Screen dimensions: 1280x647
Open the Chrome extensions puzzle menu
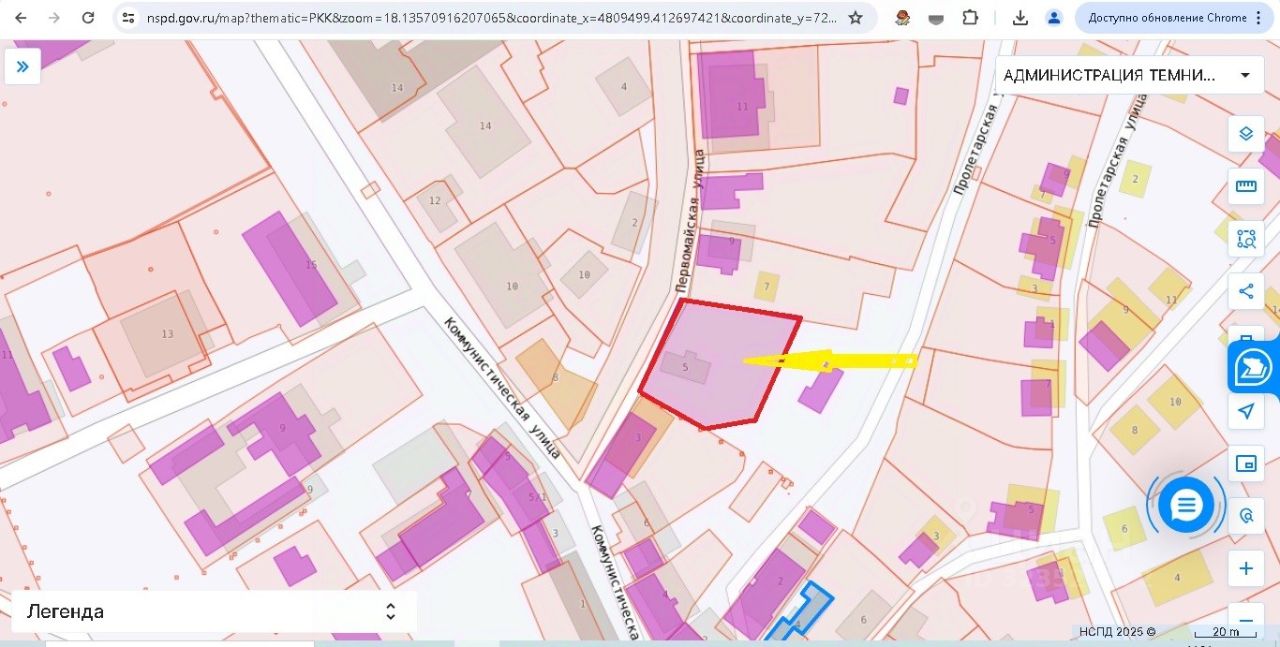coord(970,18)
